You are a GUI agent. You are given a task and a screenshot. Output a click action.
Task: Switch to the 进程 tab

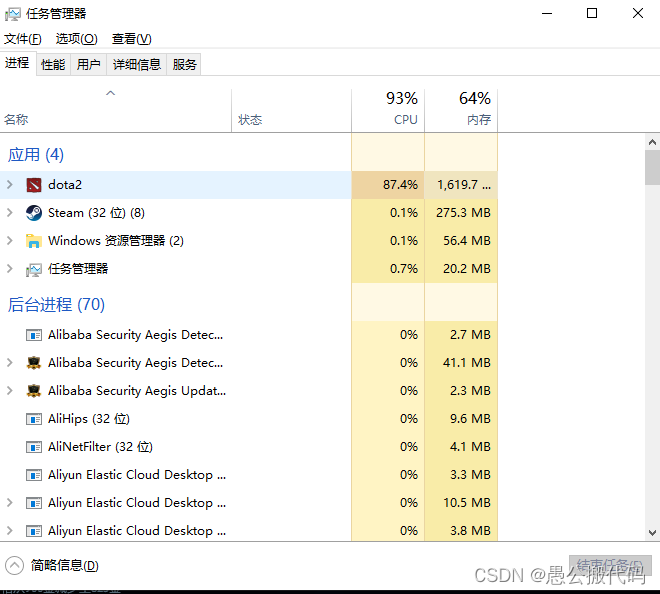click(17, 63)
